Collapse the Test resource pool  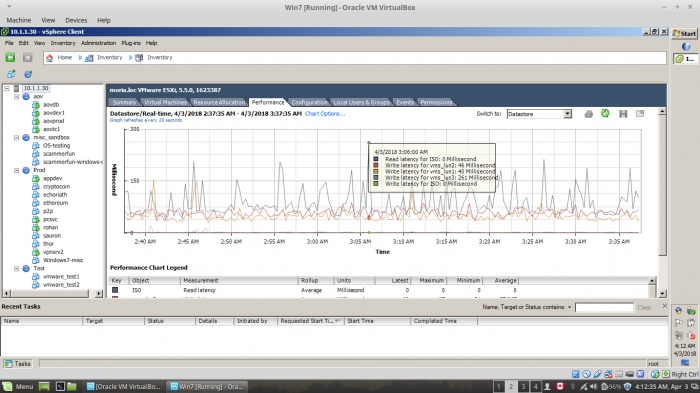[17, 268]
